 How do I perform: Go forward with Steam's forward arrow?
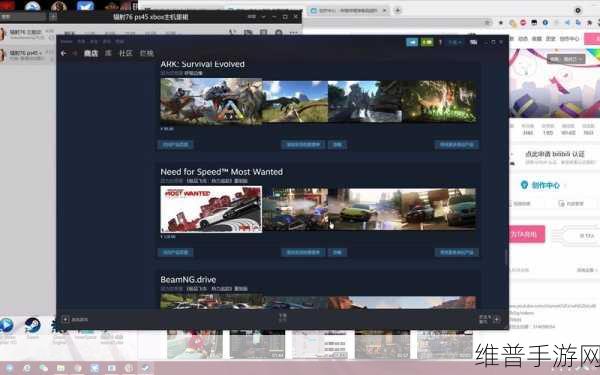pyautogui.click(x=75, y=53)
